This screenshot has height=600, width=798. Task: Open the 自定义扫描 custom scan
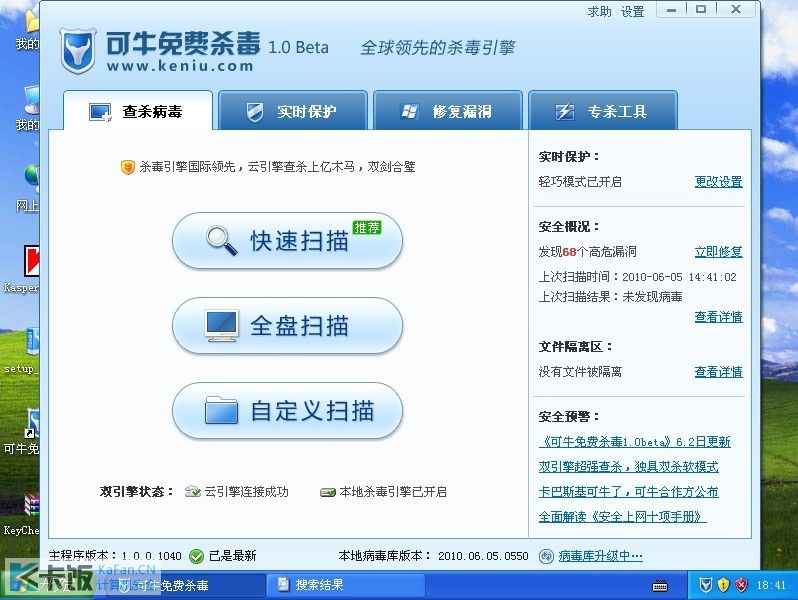point(288,411)
